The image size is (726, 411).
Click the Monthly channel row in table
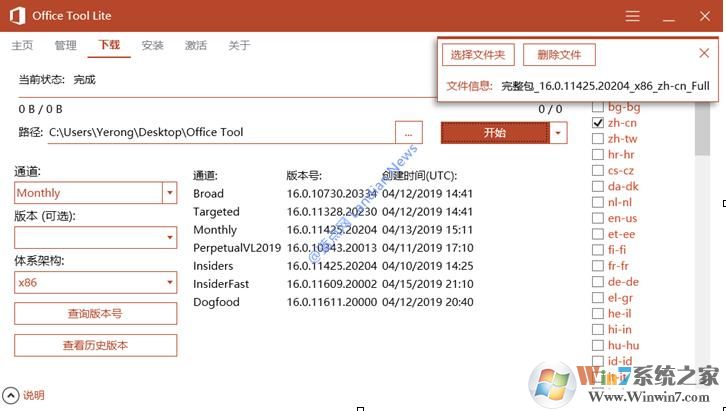(x=333, y=230)
